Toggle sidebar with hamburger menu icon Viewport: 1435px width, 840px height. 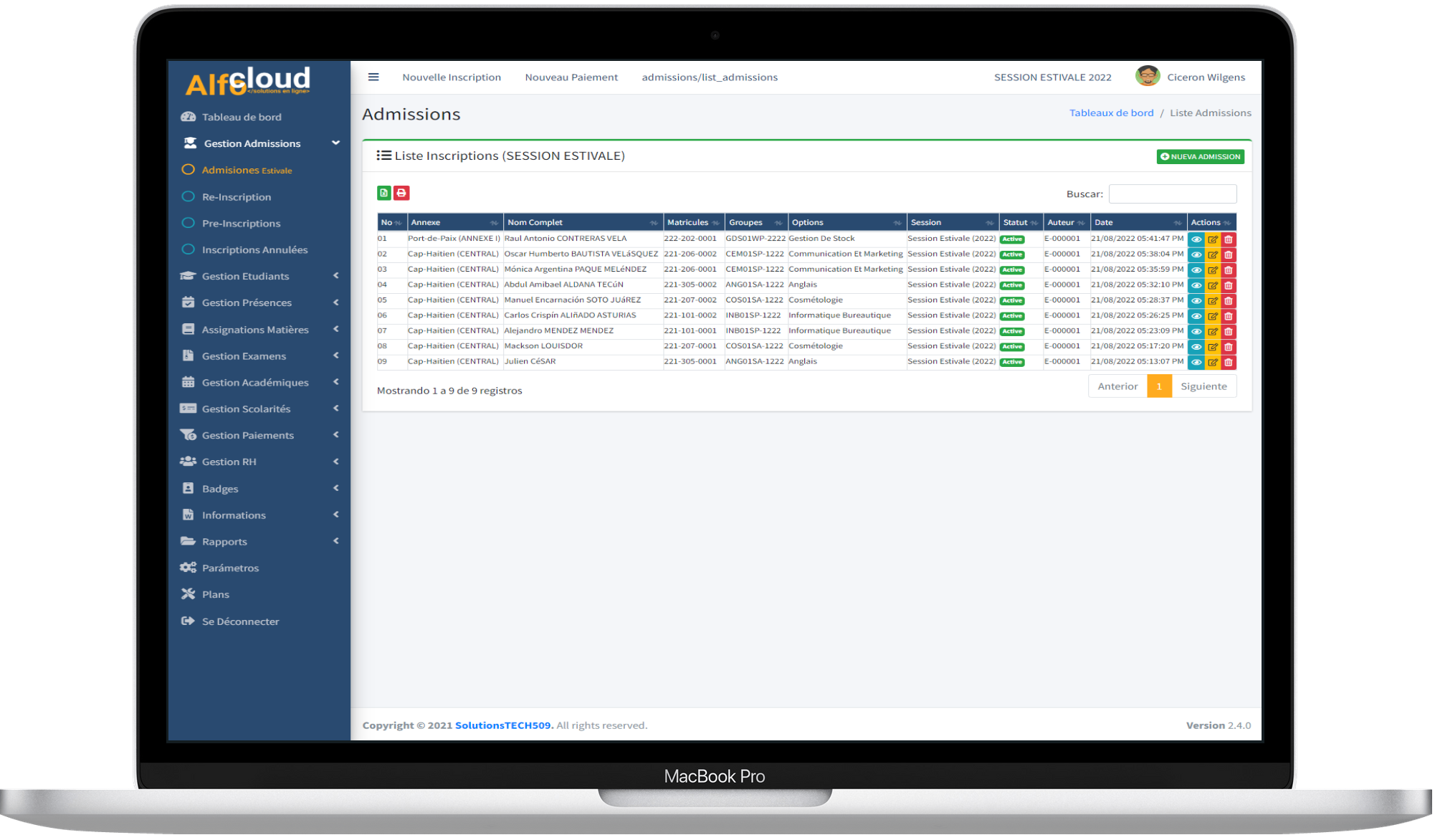[373, 77]
